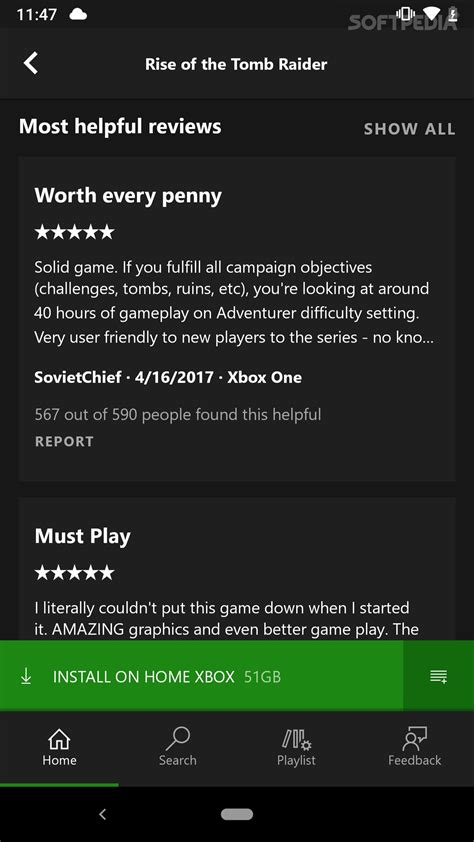This screenshot has width=474, height=842.
Task: Tap the back arrow in the header
Action: click(31, 63)
